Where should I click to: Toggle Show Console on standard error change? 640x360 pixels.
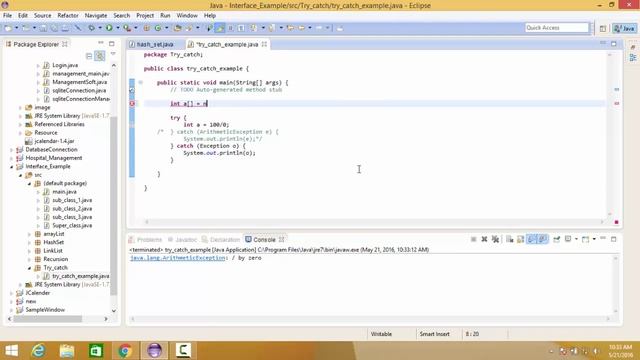click(x=542, y=239)
